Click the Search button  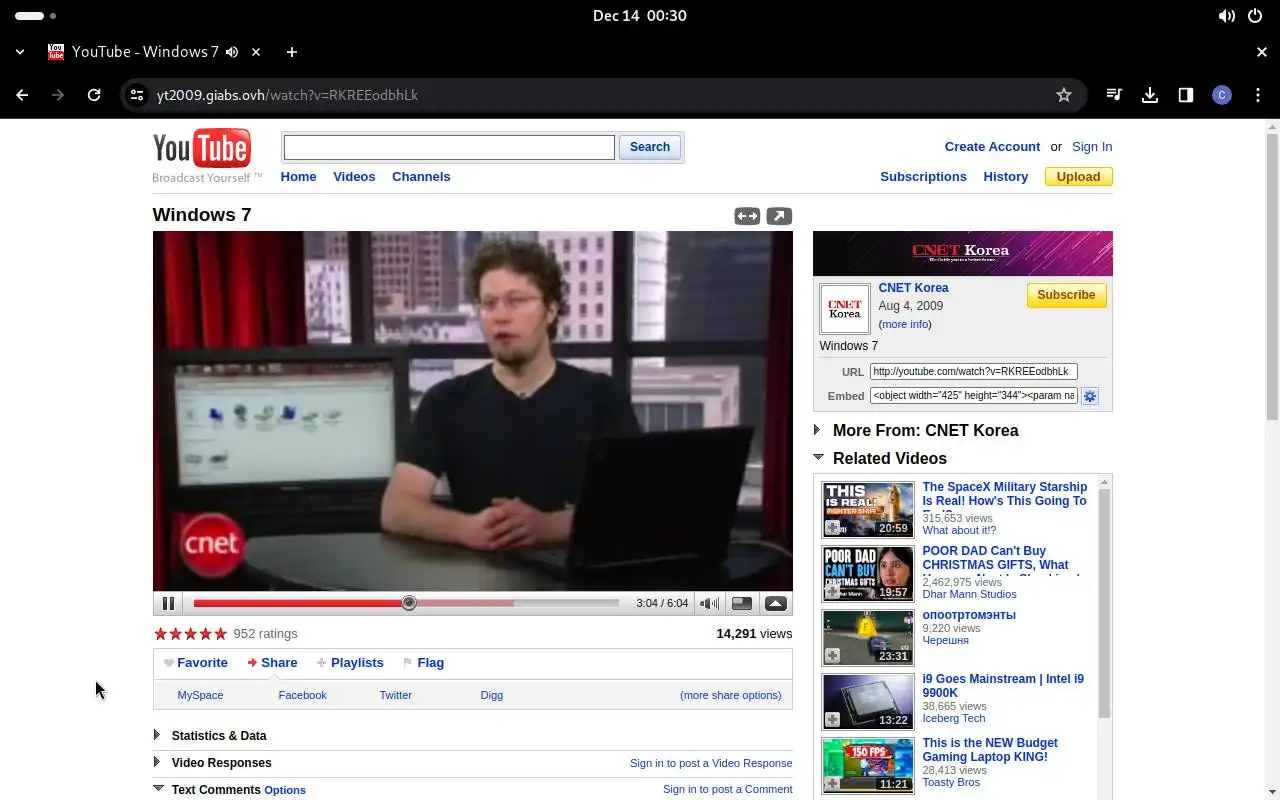[650, 147]
